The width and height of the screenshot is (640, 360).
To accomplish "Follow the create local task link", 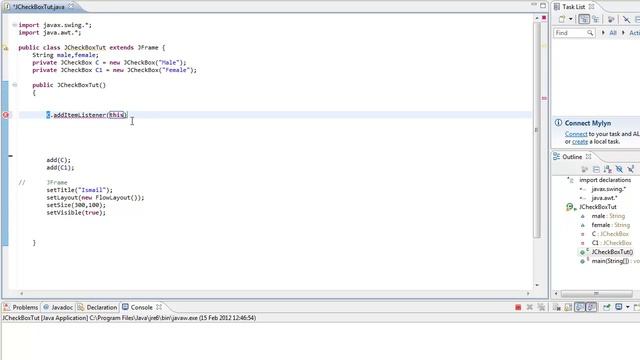I will [x=580, y=142].
